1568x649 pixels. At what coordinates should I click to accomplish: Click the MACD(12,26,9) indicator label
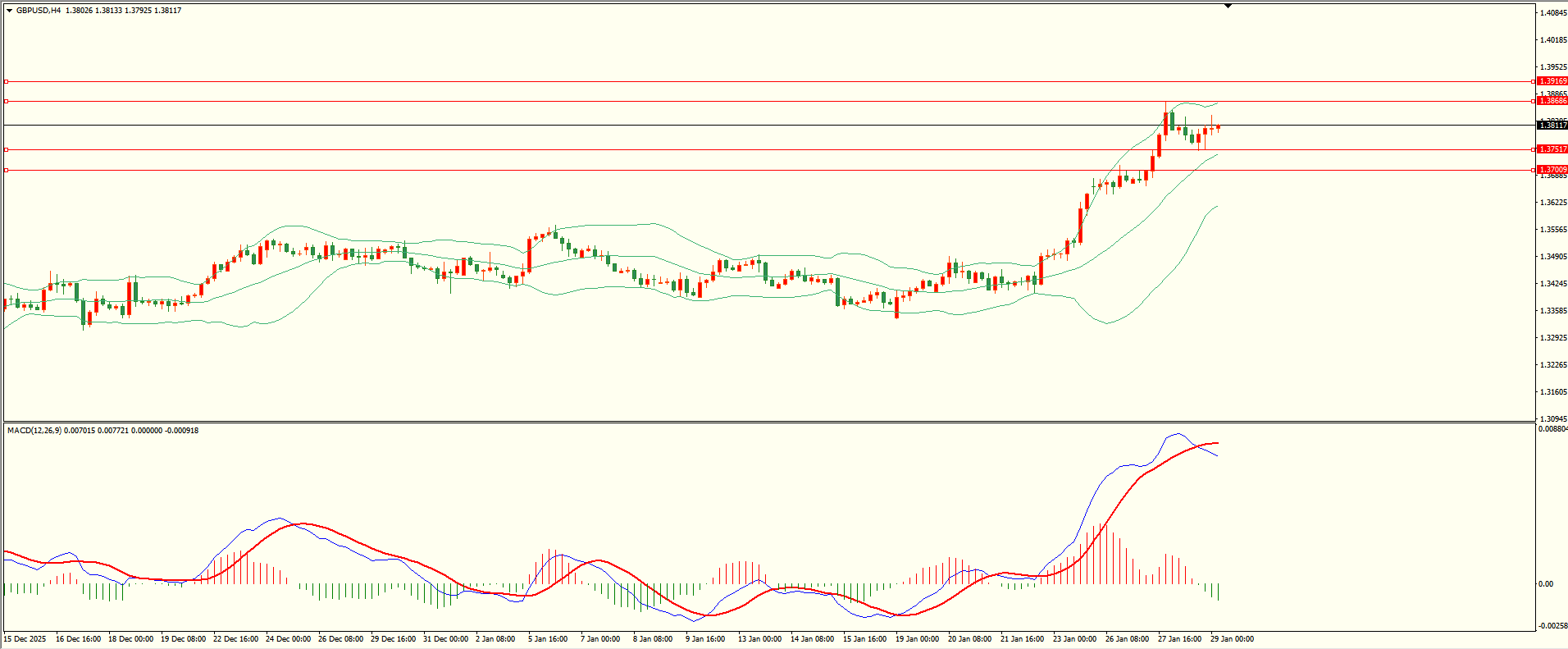pos(33,431)
